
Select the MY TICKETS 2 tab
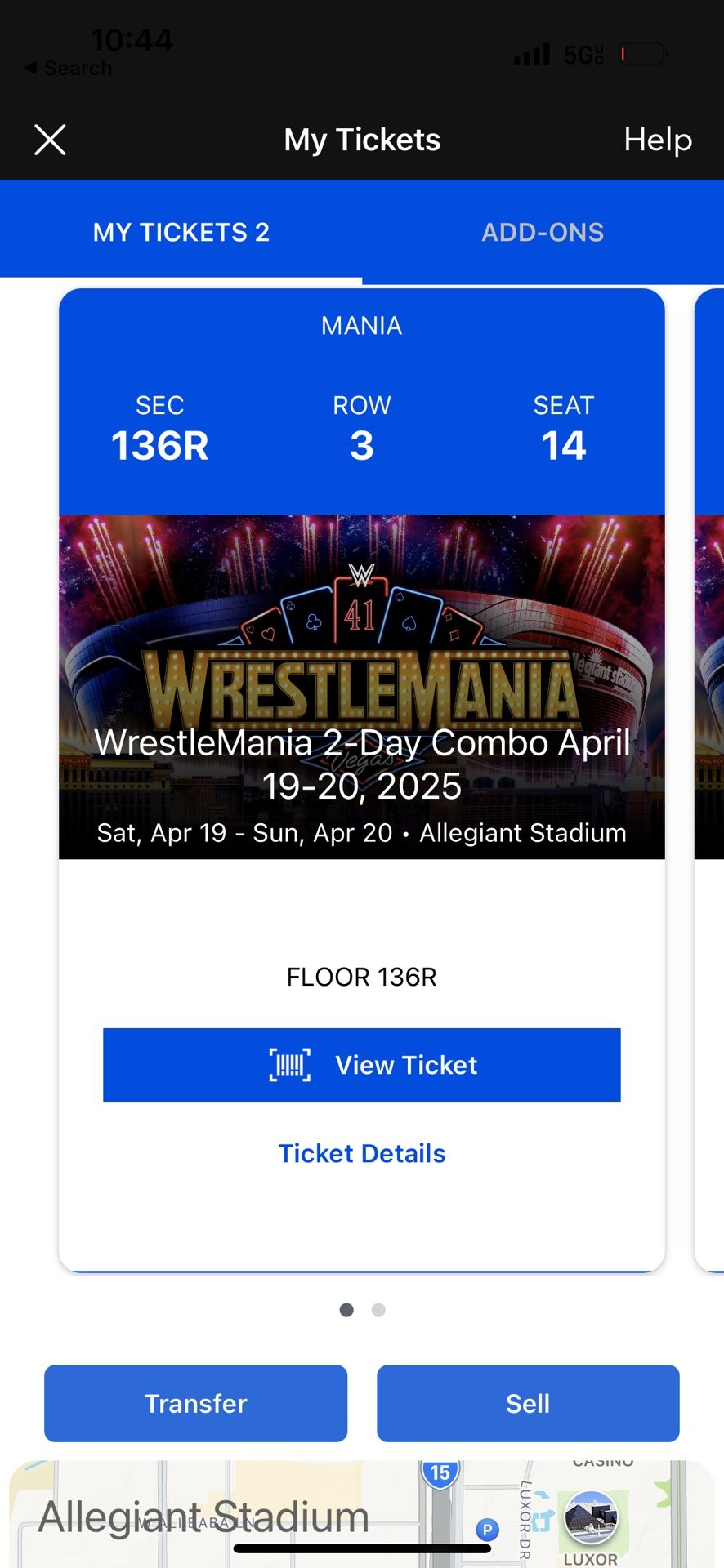tap(181, 233)
